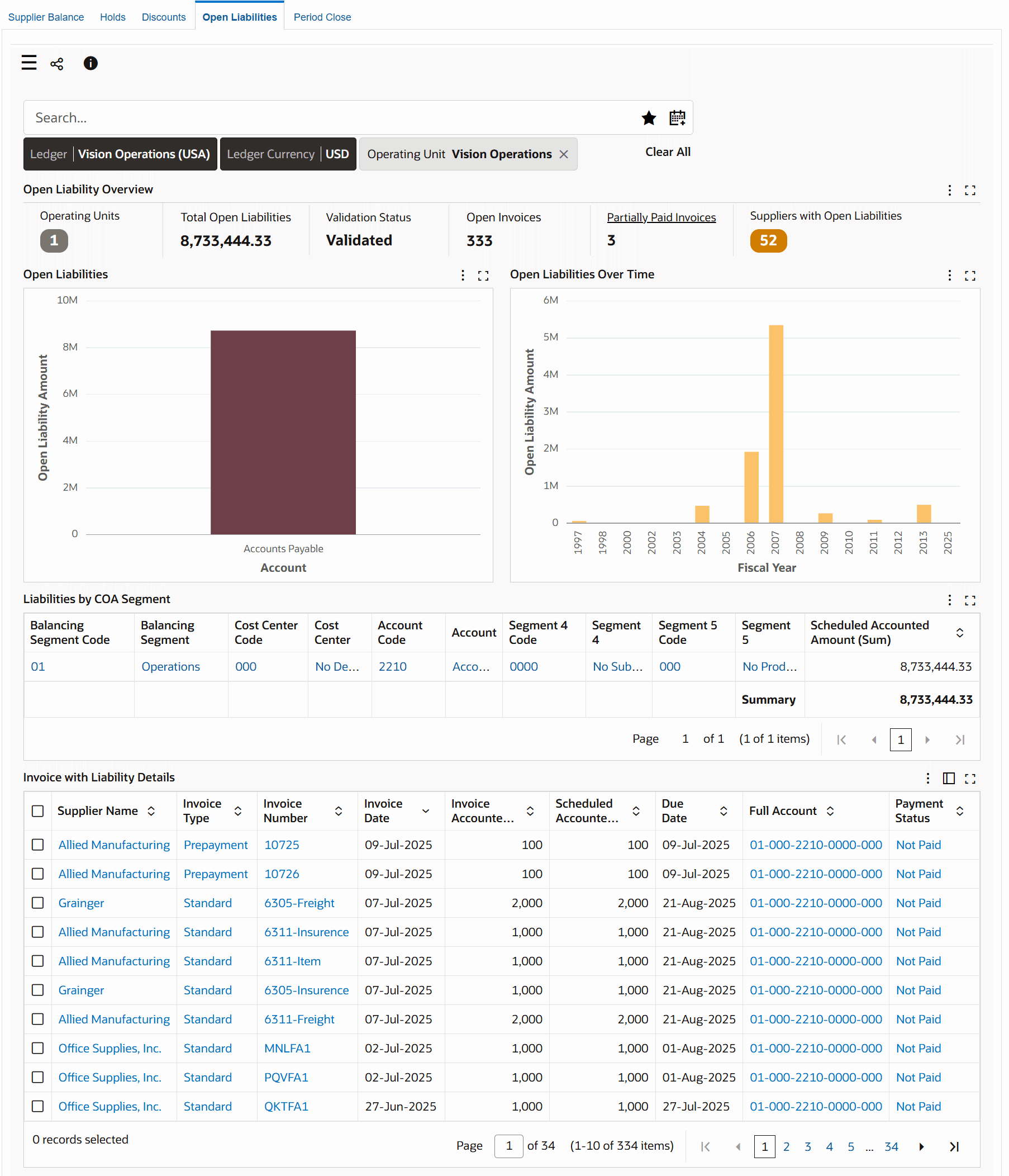This screenshot has height=1176, width=1009.
Task: Open the calendar date filter icon
Action: [x=677, y=118]
